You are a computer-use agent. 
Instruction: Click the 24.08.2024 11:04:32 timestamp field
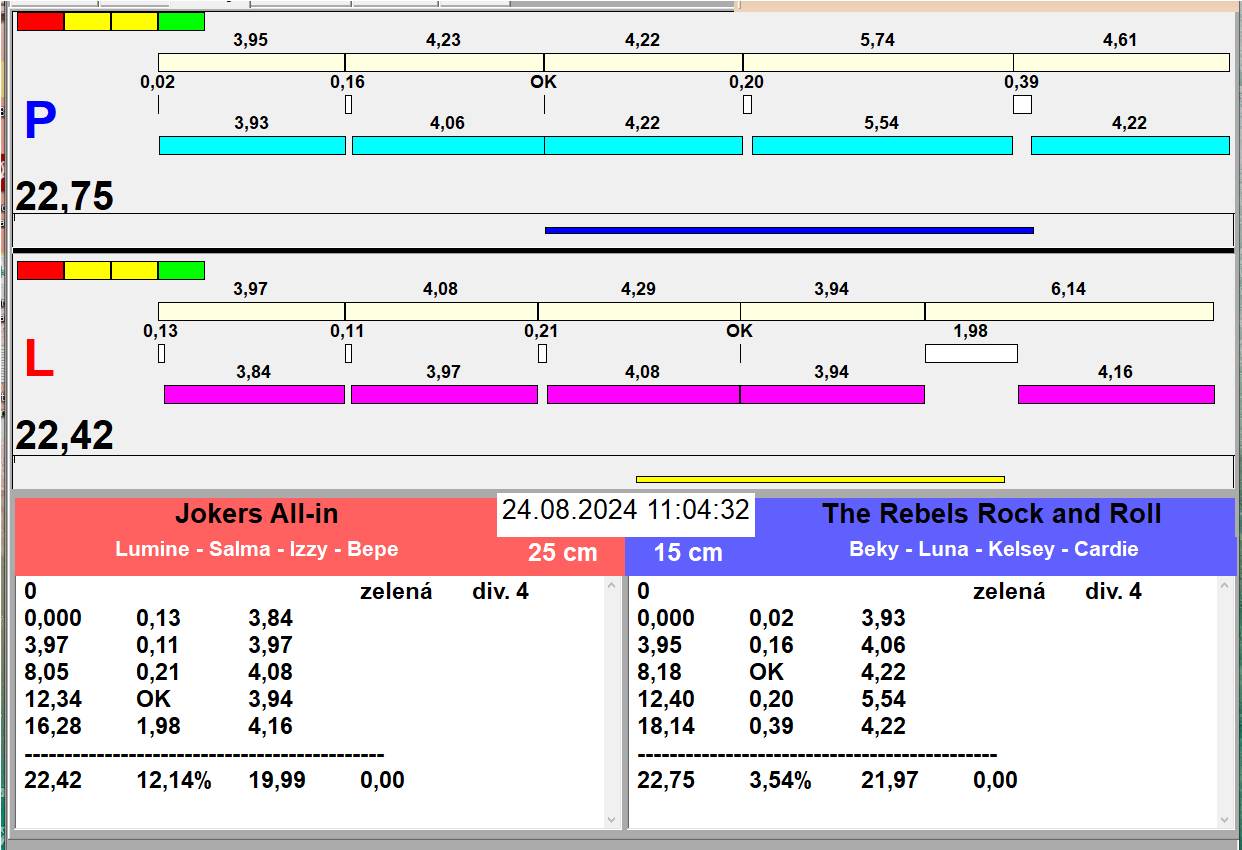[x=625, y=510]
